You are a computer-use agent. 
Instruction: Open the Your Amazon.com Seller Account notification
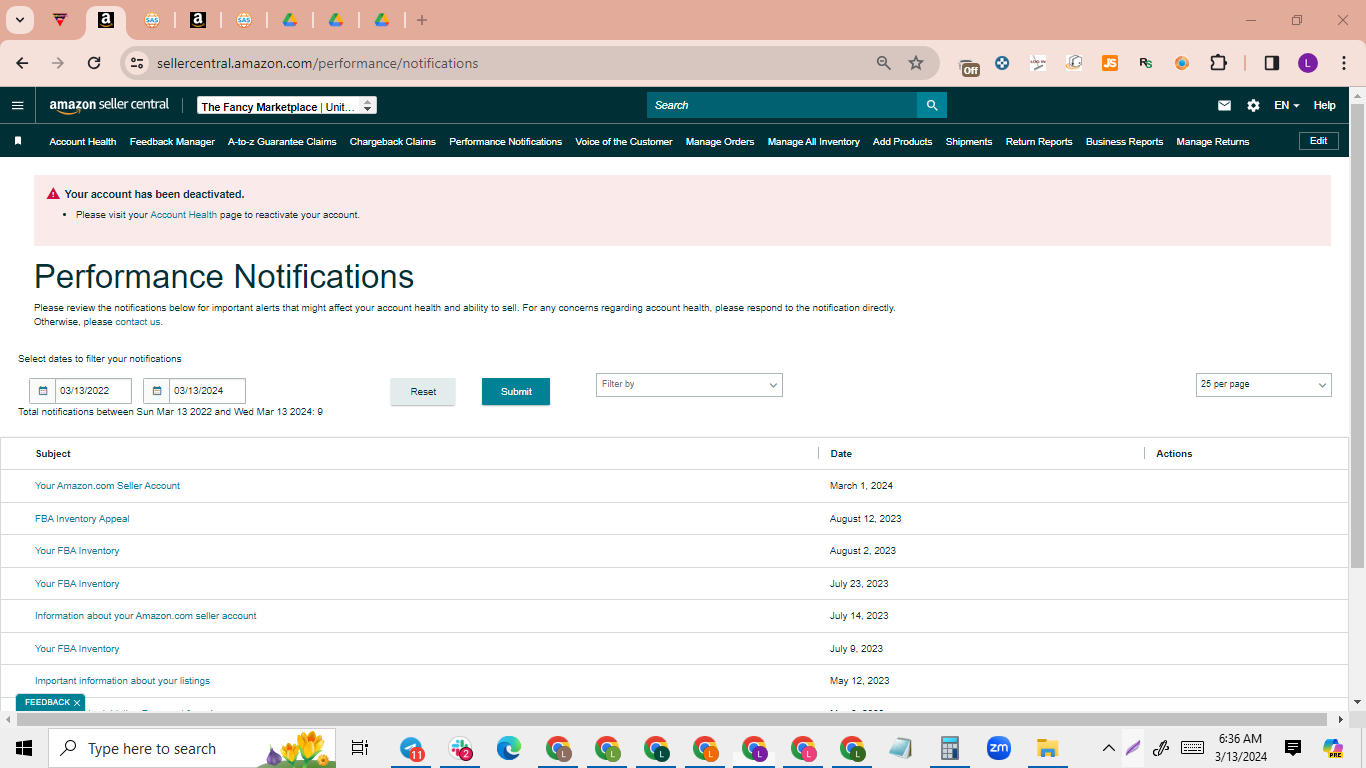click(108, 486)
